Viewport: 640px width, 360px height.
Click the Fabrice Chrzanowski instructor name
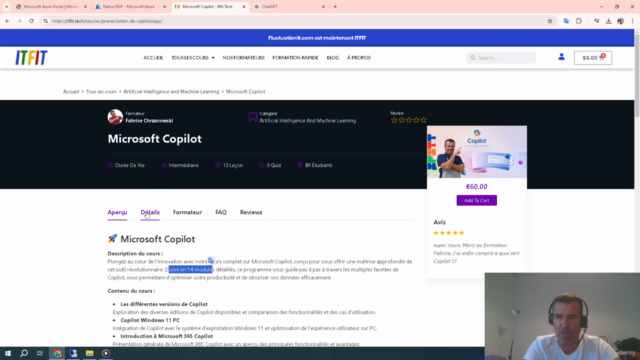149,120
